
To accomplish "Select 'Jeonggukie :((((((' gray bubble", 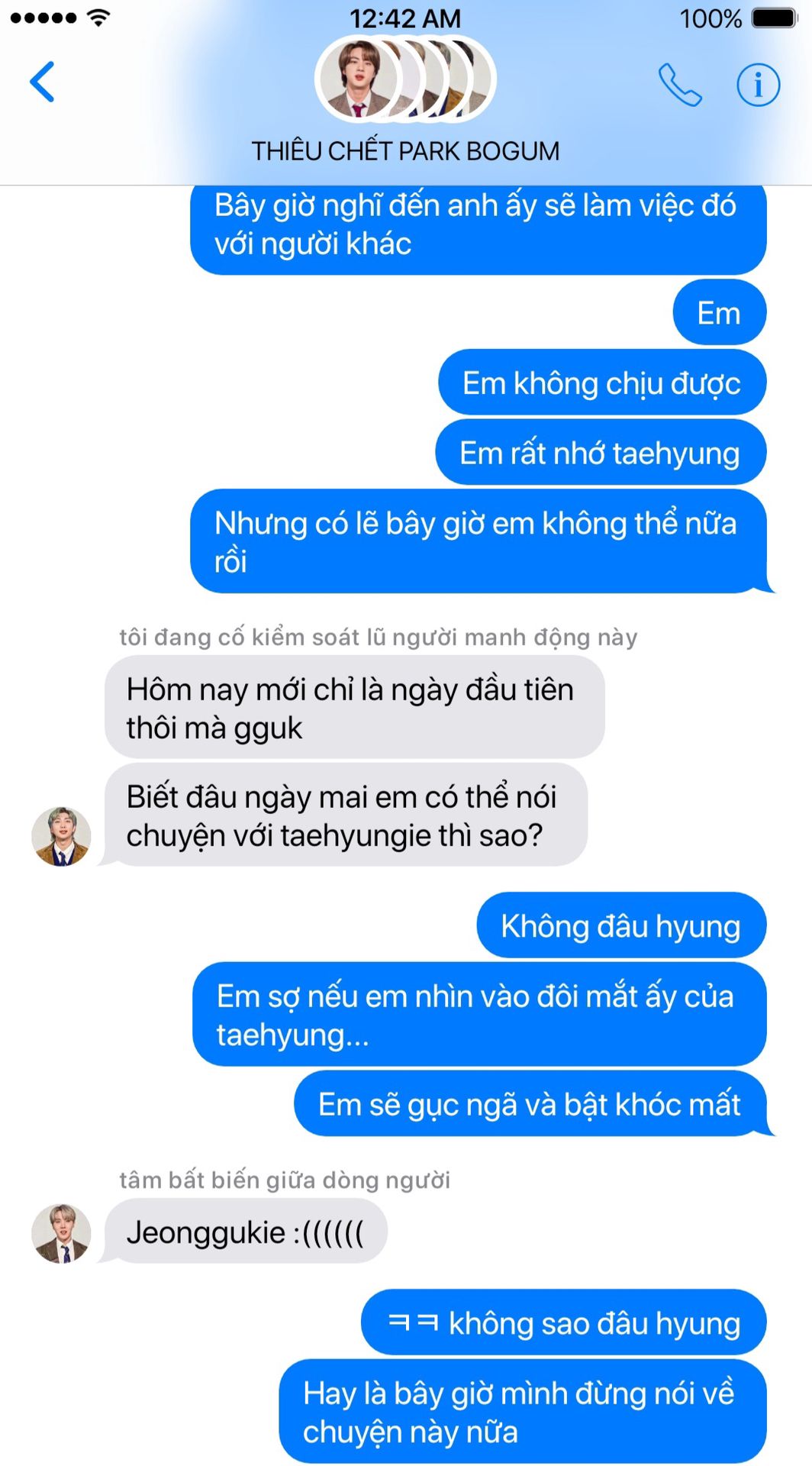I will point(245,1232).
